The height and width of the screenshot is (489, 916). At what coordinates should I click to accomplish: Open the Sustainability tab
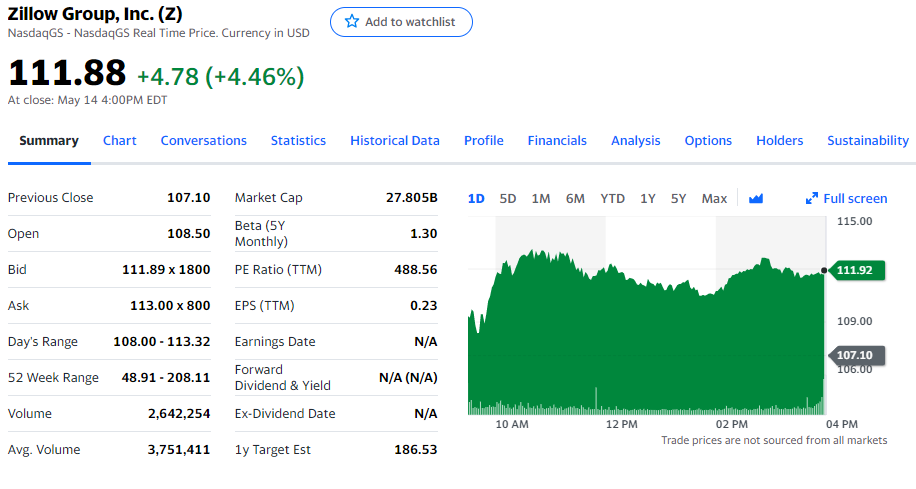[868, 141]
